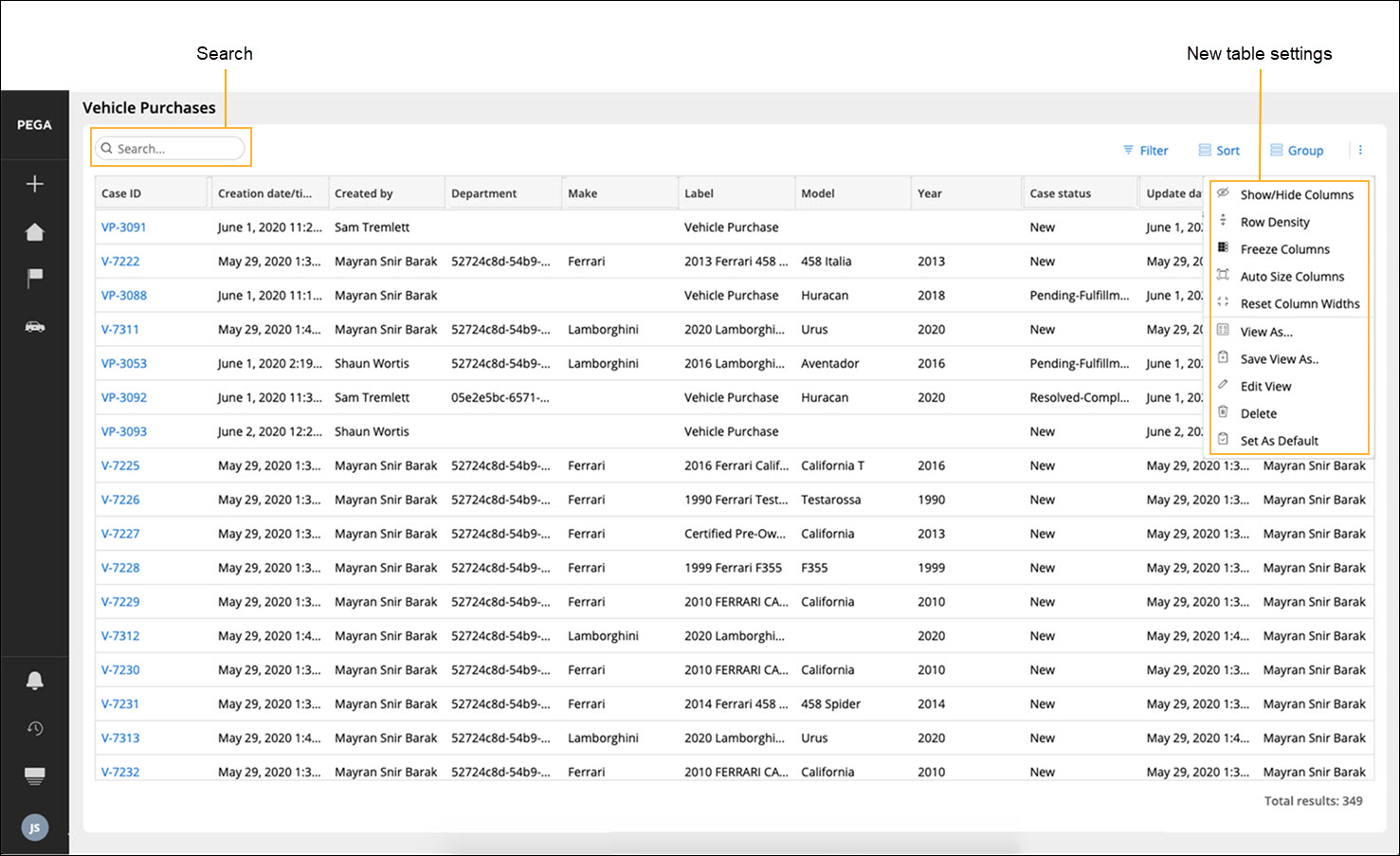The width and height of the screenshot is (1400, 856).
Task: Choose Row Density from the menu
Action: click(1275, 222)
